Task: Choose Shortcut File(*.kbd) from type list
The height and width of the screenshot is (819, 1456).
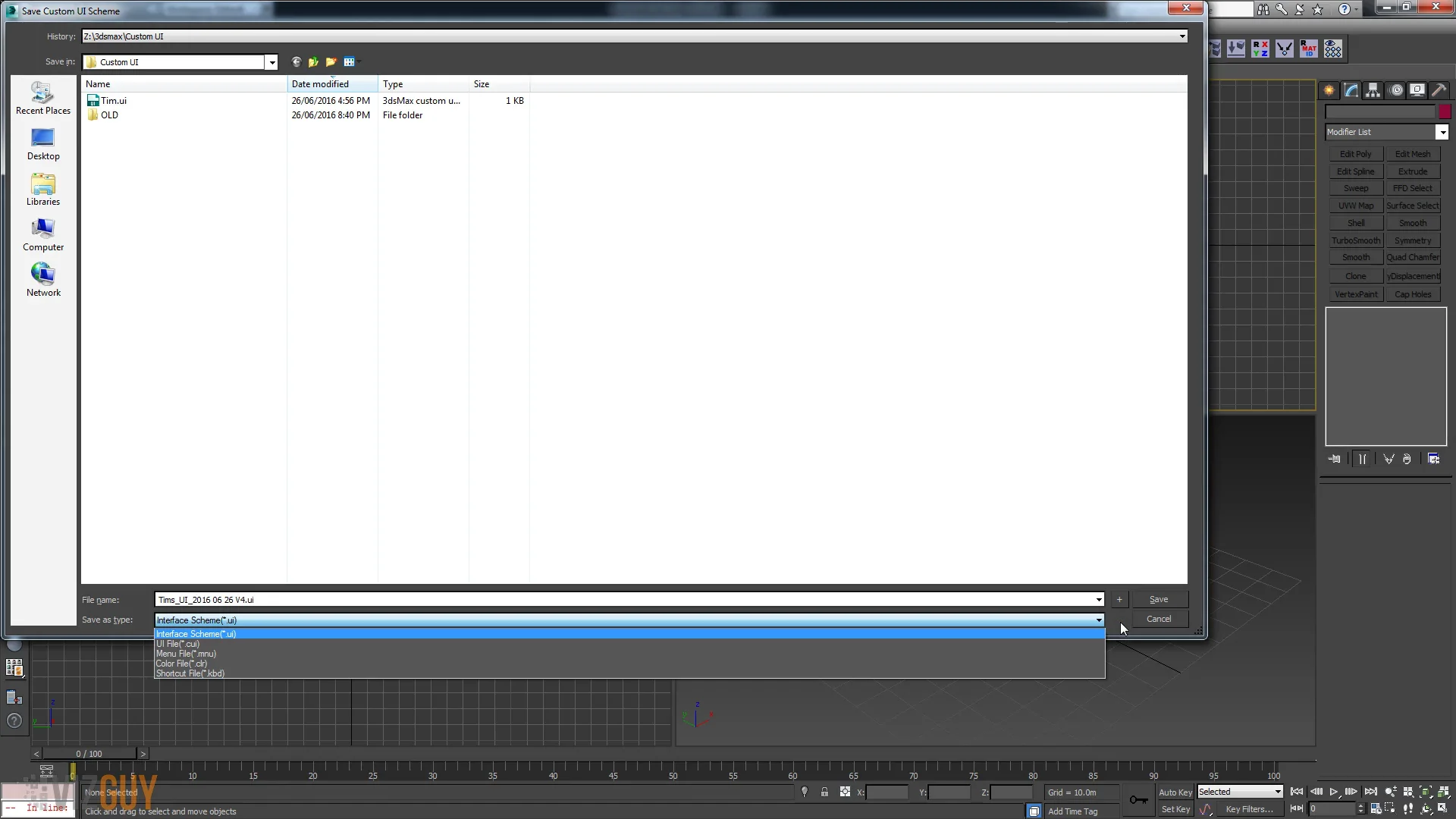Action: 190,673
